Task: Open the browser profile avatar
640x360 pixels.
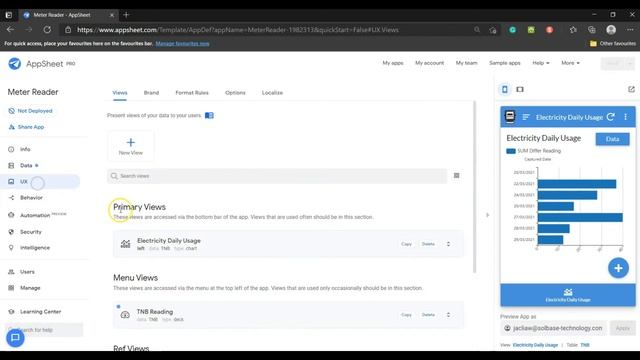Action: (x=611, y=30)
